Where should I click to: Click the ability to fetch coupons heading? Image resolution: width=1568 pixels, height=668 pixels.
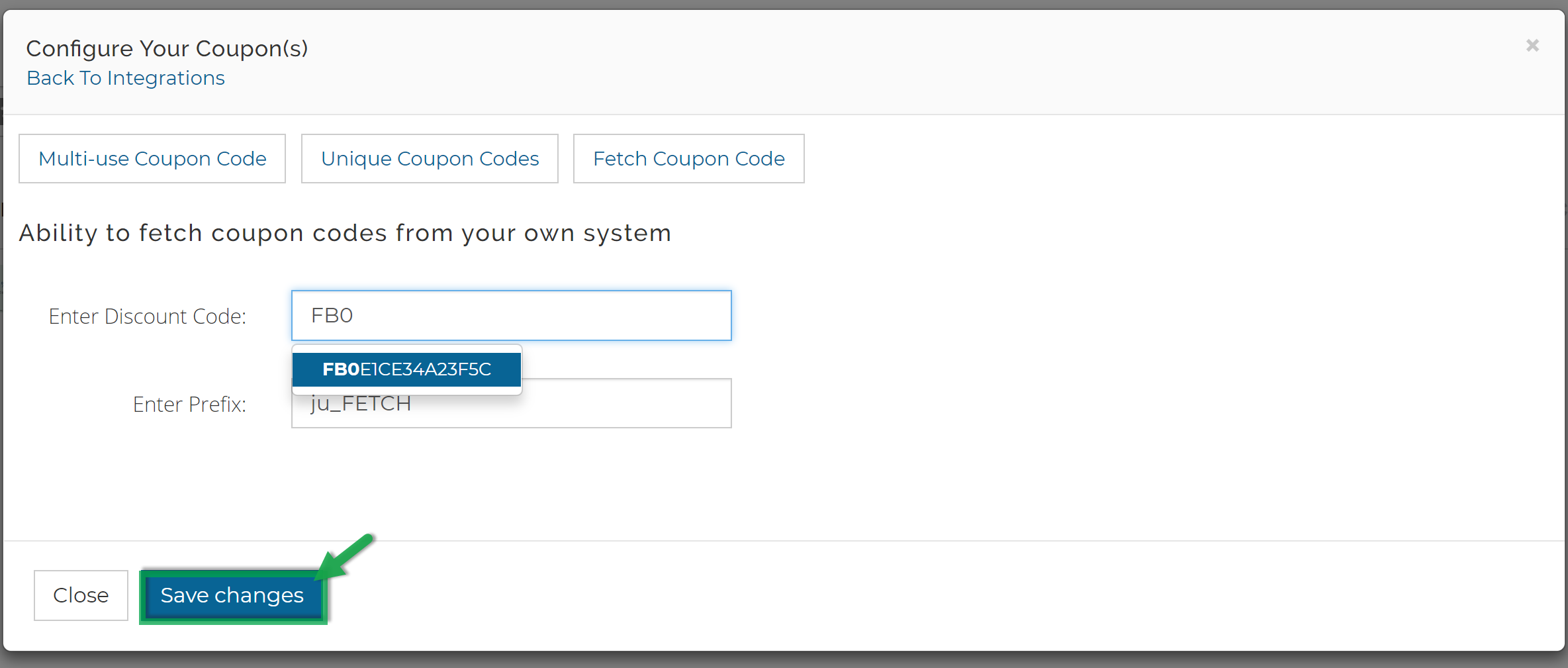346,232
